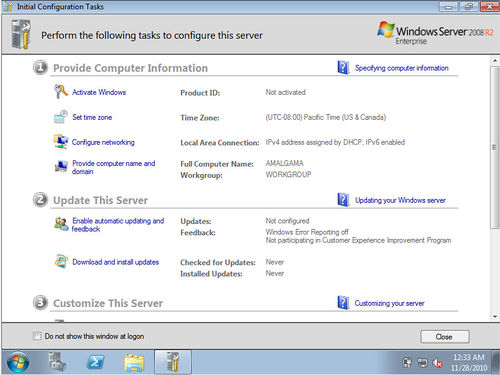Click the Windows Error Reporting off text

307,232
